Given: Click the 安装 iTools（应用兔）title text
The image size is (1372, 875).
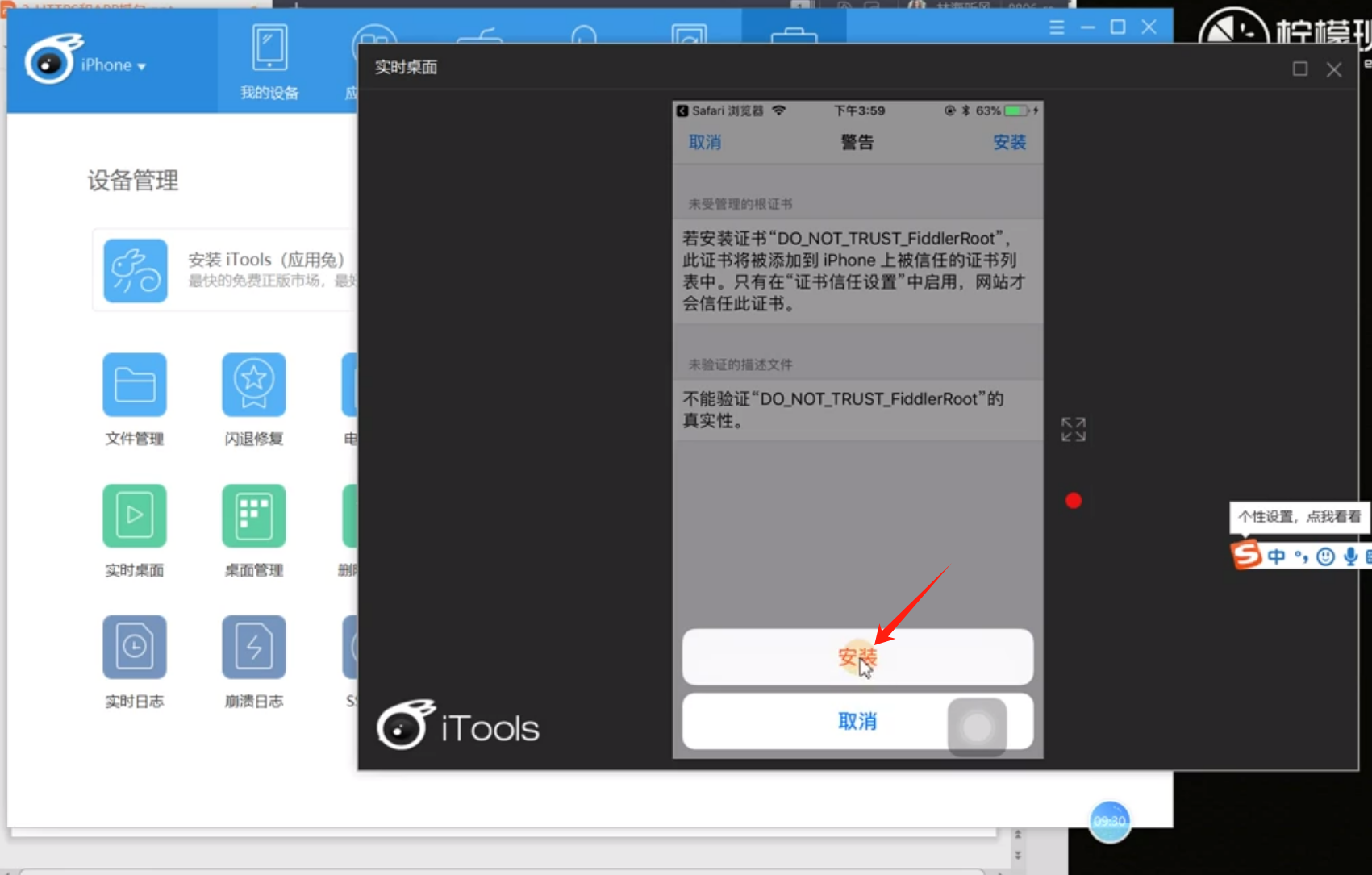Looking at the screenshot, I should tap(266, 260).
